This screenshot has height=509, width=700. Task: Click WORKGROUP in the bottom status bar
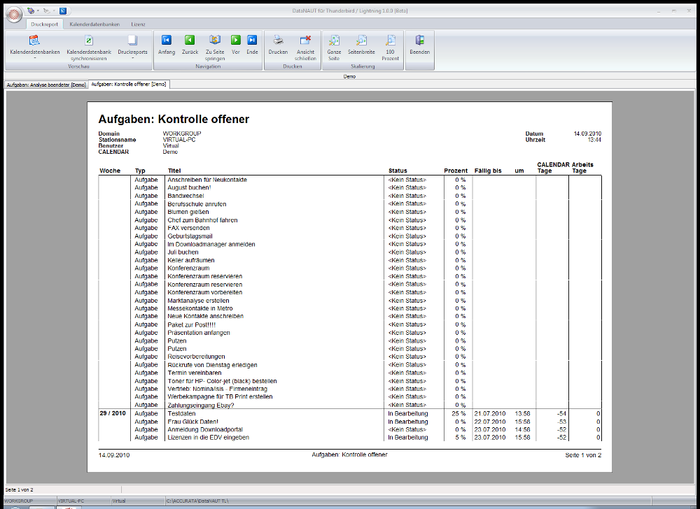click(x=18, y=501)
